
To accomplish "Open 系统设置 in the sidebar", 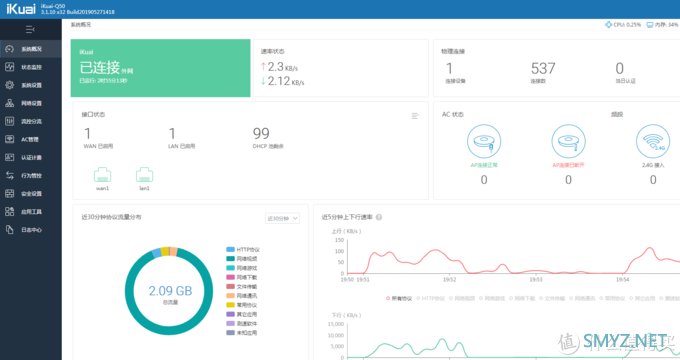I will [x=31, y=85].
